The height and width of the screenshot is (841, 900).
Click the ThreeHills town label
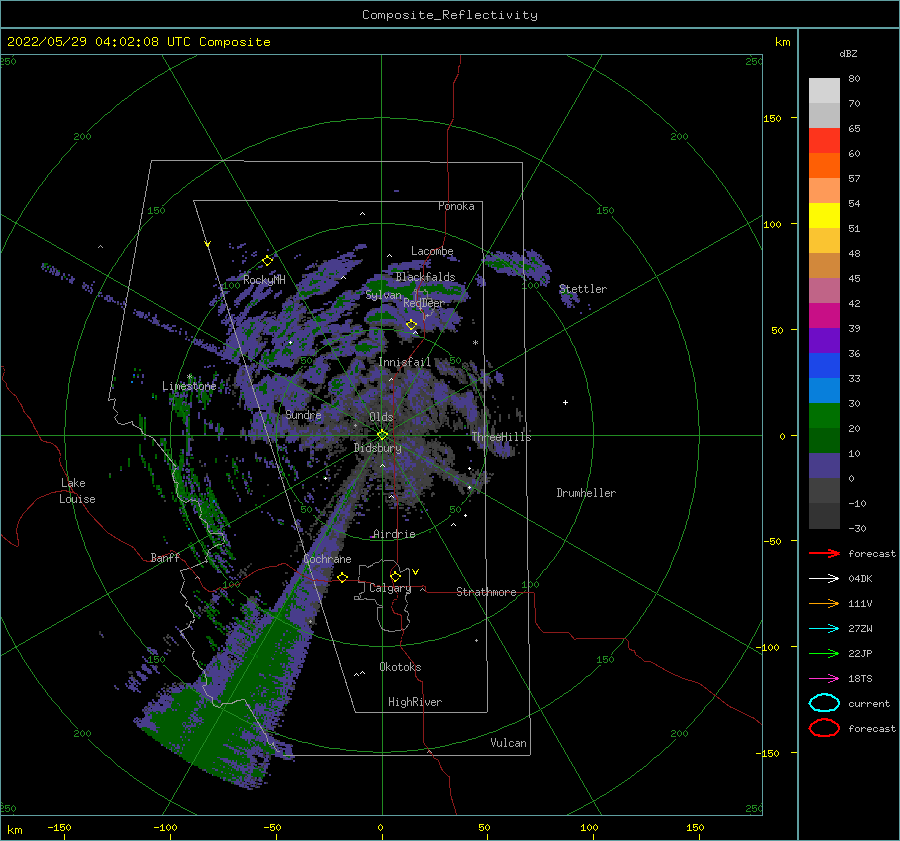pos(501,437)
